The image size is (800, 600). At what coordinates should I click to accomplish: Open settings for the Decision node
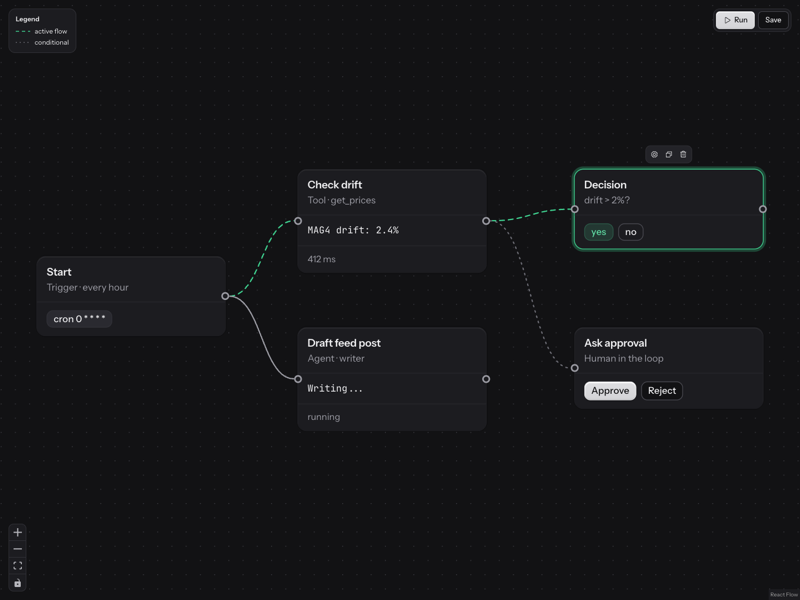coord(654,155)
